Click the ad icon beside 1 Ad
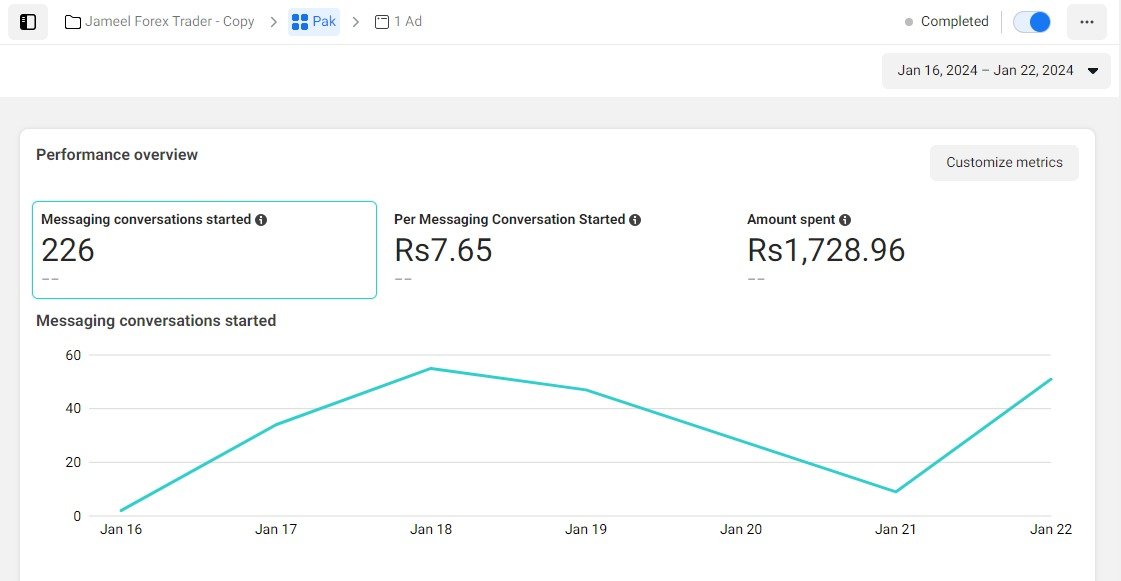This screenshot has width=1121, height=581. point(382,22)
